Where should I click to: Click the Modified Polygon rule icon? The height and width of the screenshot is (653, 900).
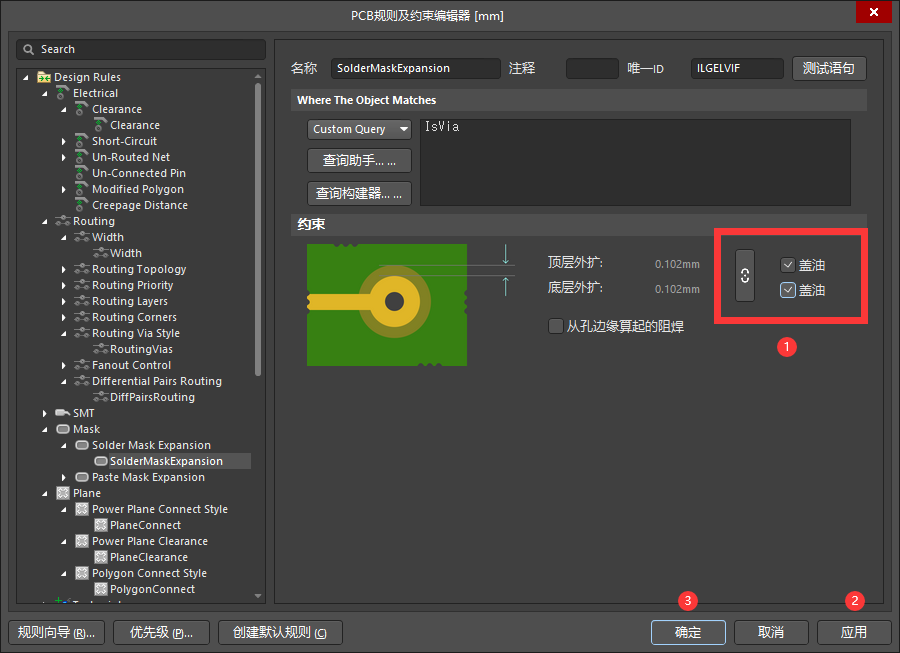point(82,189)
